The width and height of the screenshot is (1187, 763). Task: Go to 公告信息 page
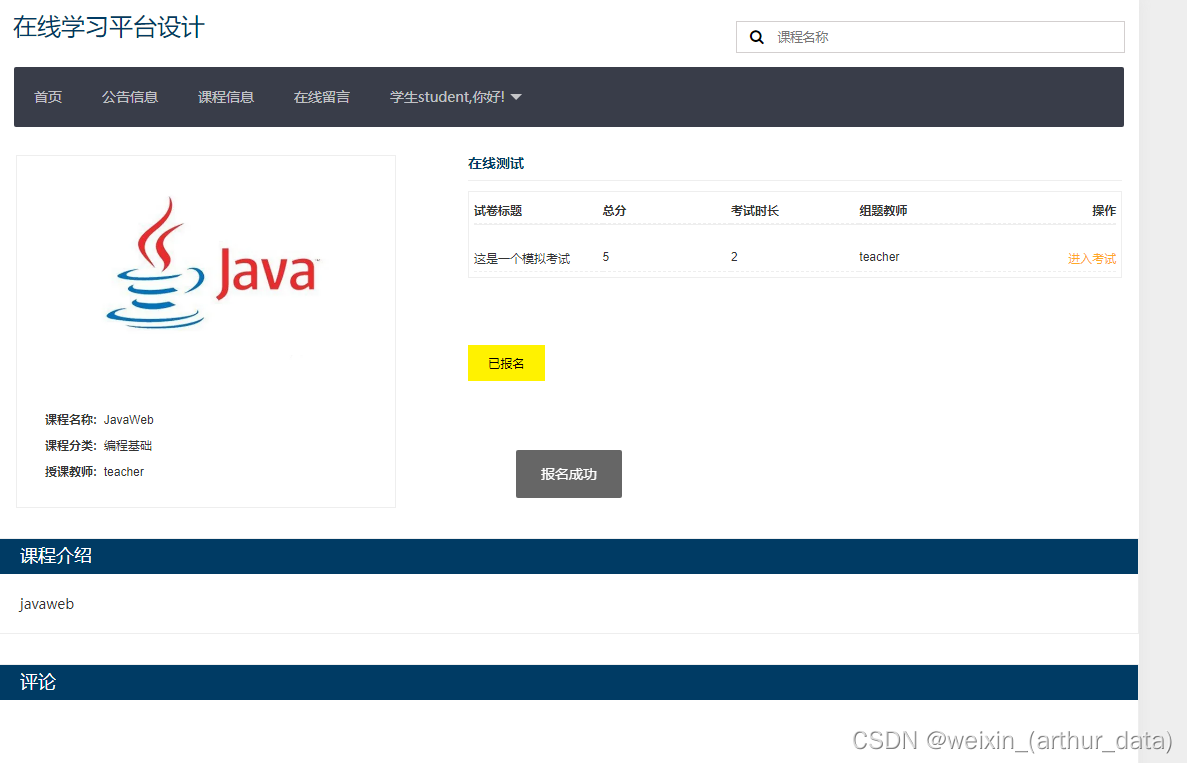coord(130,97)
